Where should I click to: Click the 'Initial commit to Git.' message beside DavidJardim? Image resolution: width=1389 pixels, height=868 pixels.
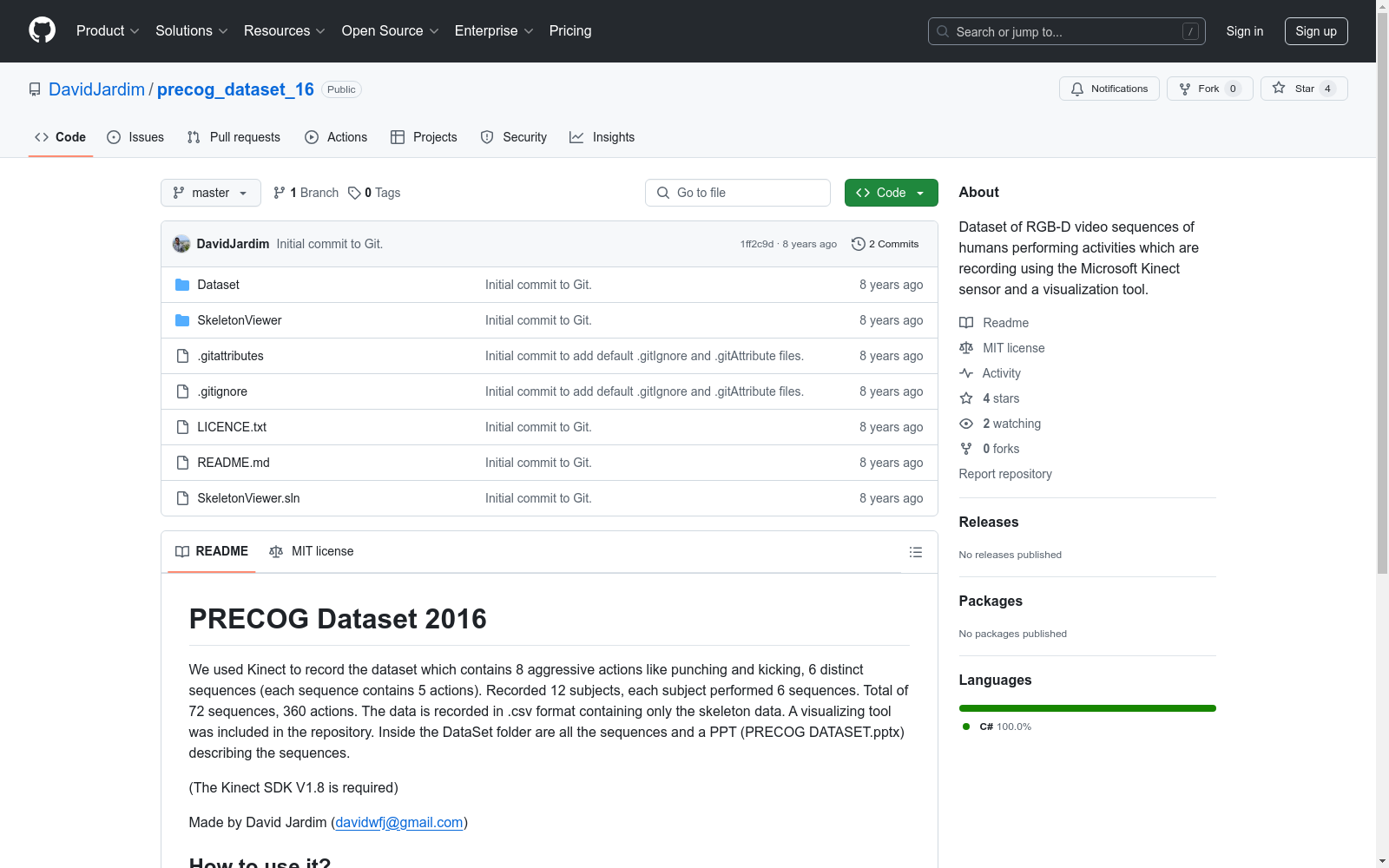tap(330, 244)
